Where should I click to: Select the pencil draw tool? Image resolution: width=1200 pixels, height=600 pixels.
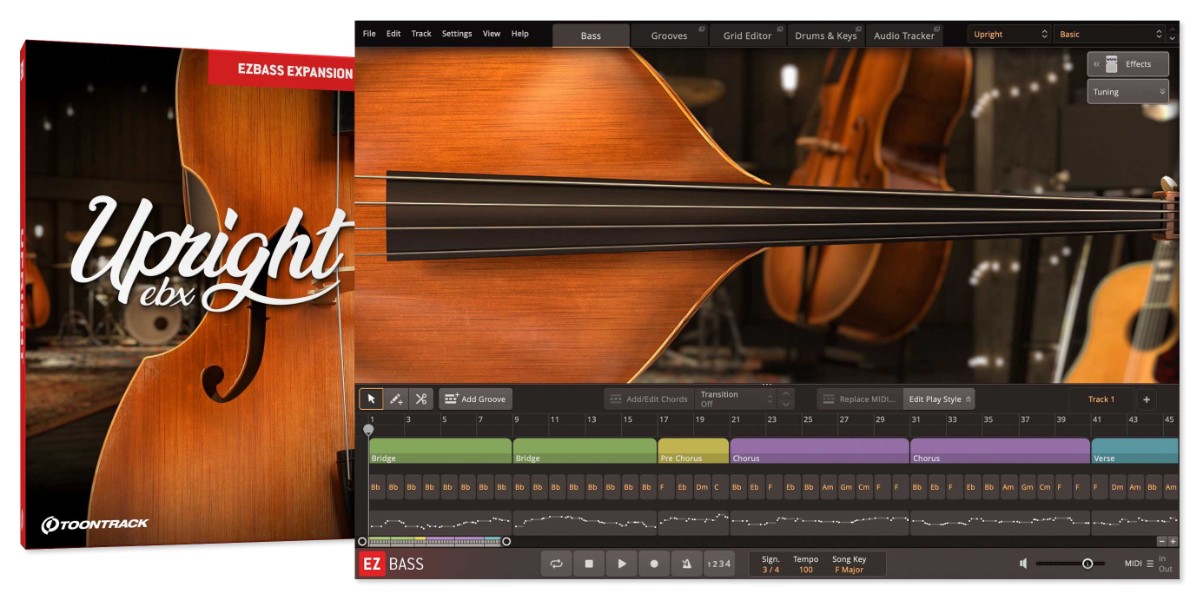click(396, 399)
